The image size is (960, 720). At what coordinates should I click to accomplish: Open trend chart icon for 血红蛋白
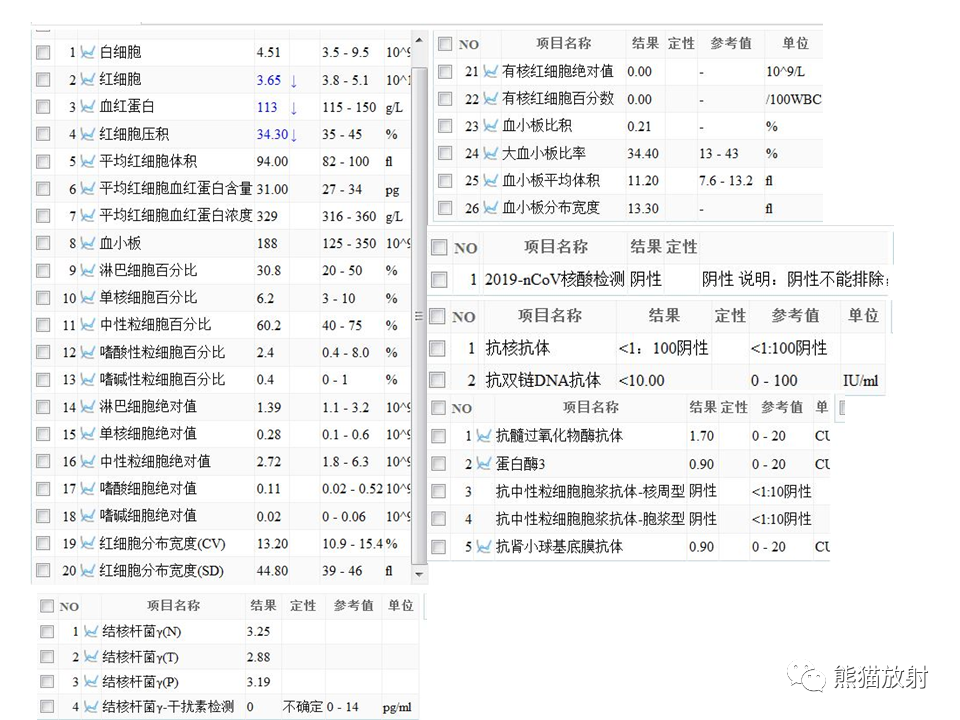tap(88, 107)
